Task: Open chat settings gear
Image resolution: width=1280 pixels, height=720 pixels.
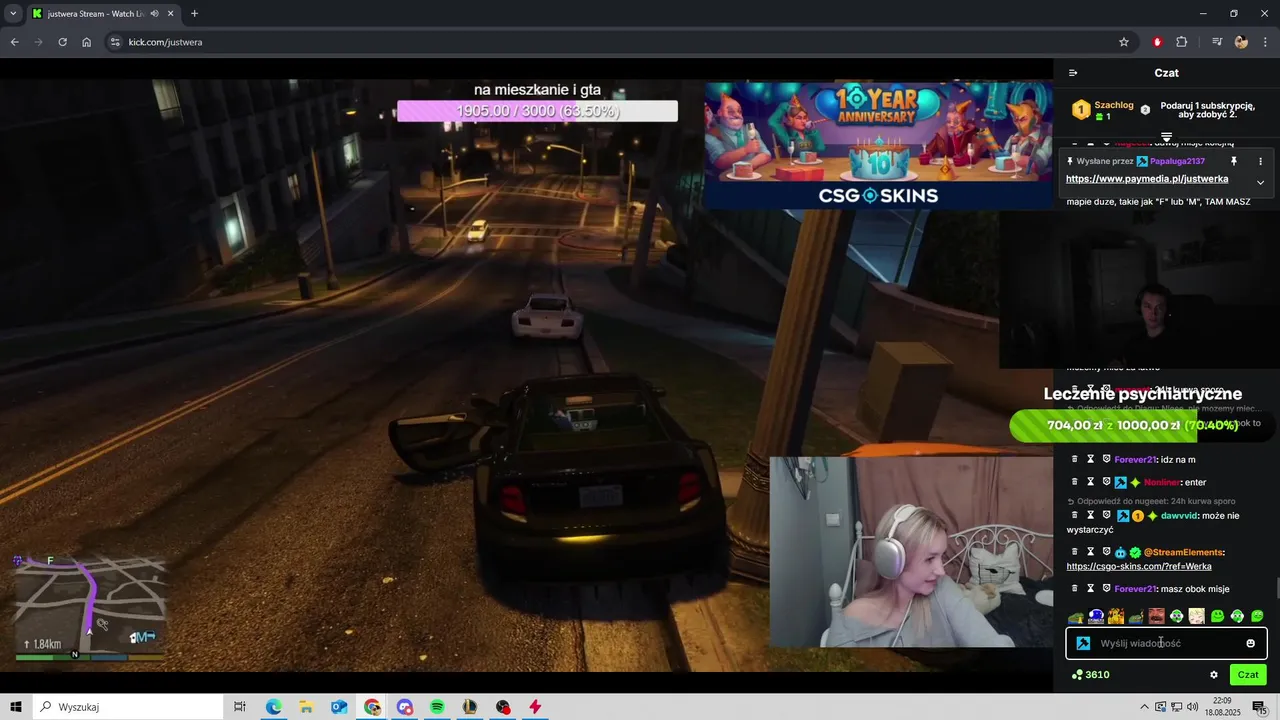Action: 1214,675
